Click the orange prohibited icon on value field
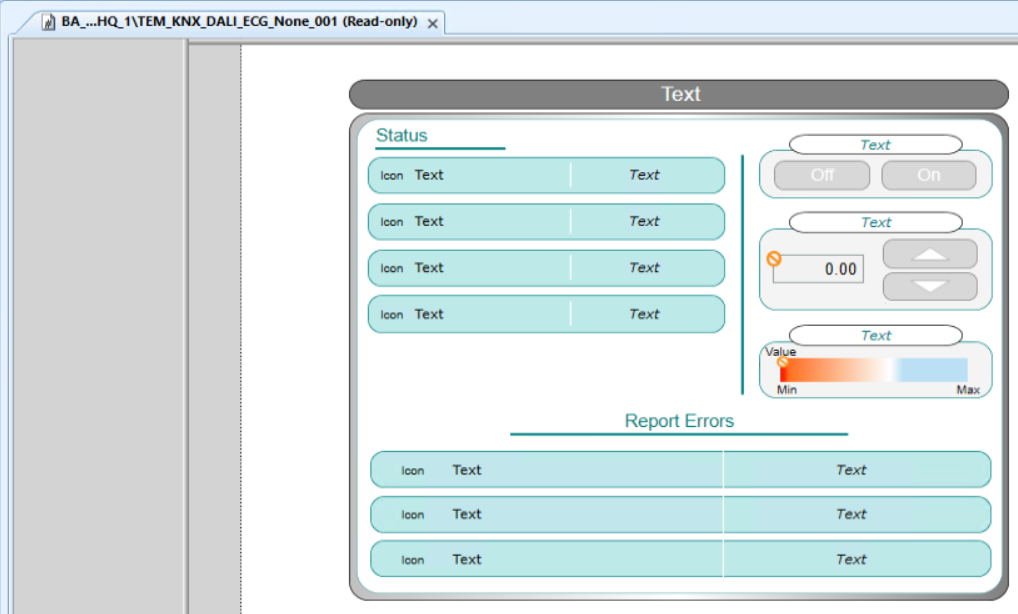 pos(774,259)
